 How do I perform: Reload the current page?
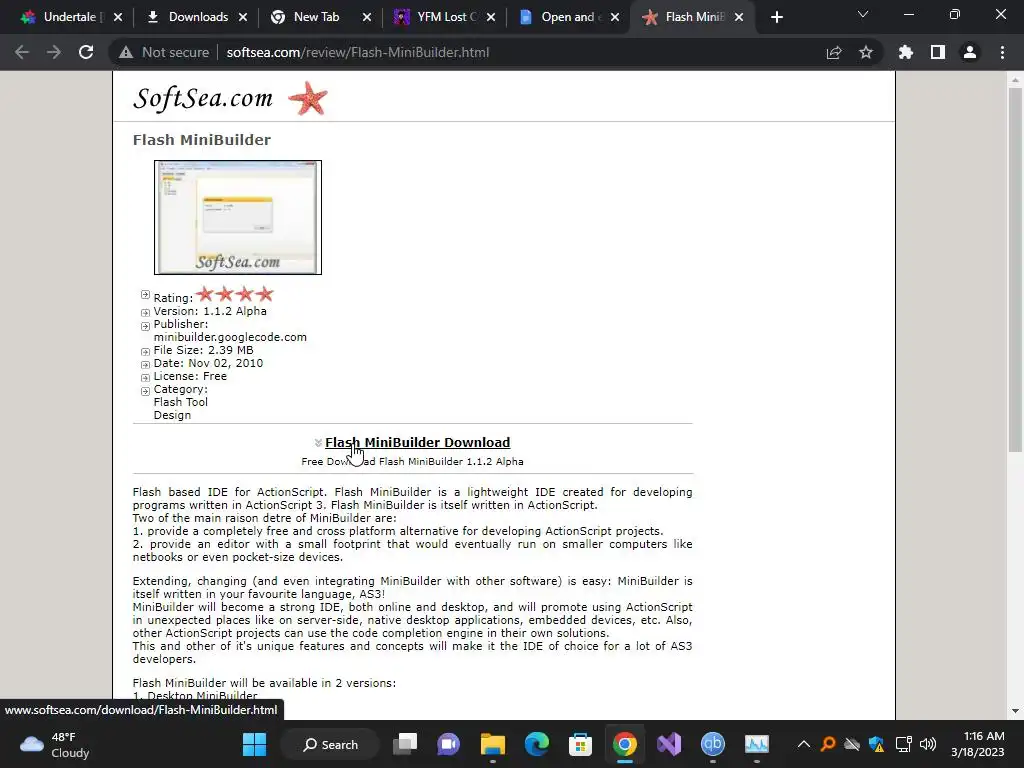coord(86,52)
